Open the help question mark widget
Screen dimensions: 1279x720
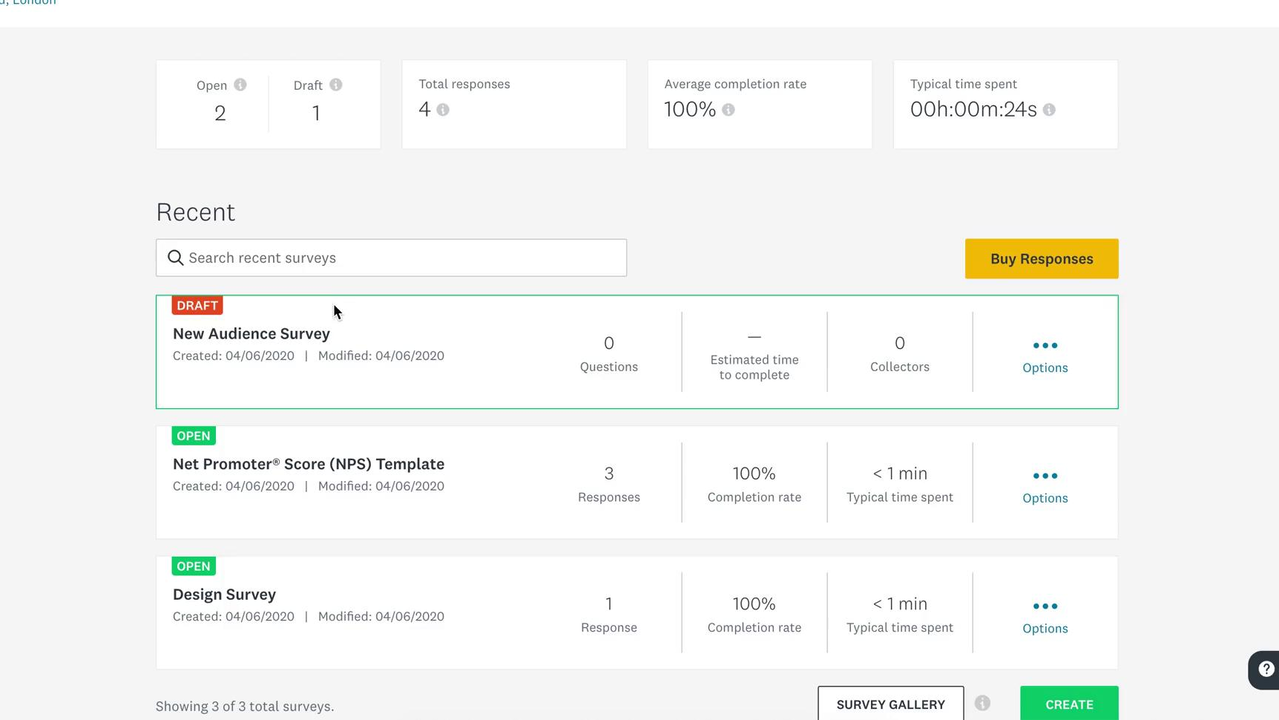click(1265, 669)
